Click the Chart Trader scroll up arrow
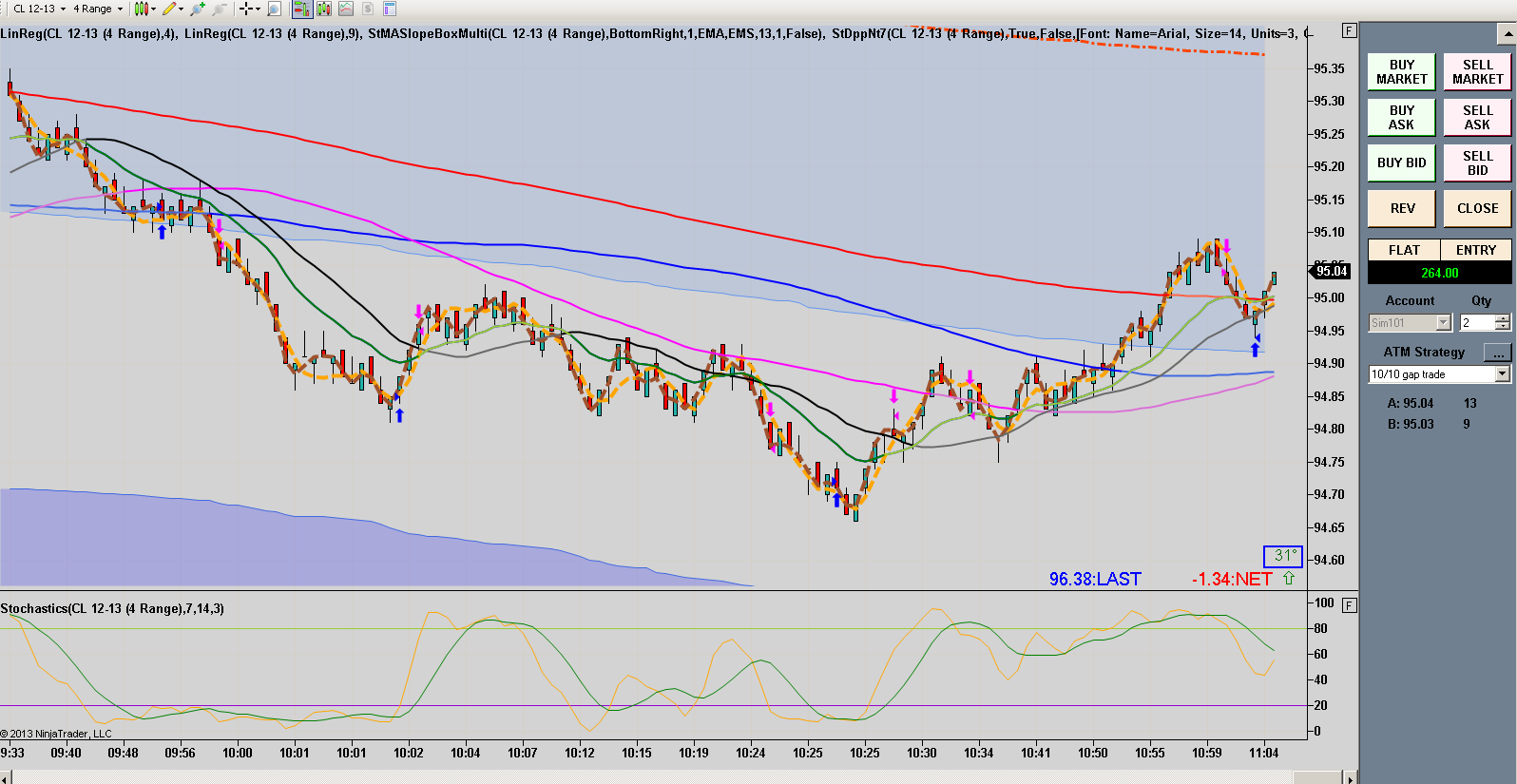Screen dimensions: 1517x784 coord(1508,34)
